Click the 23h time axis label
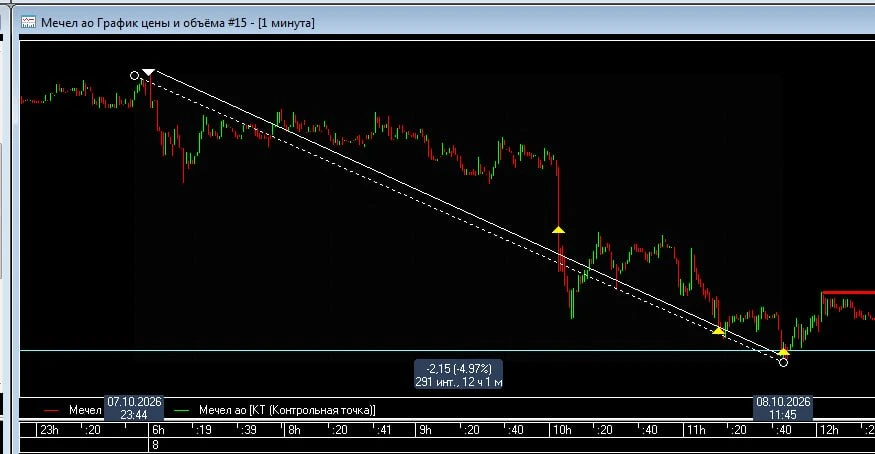 click(49, 430)
